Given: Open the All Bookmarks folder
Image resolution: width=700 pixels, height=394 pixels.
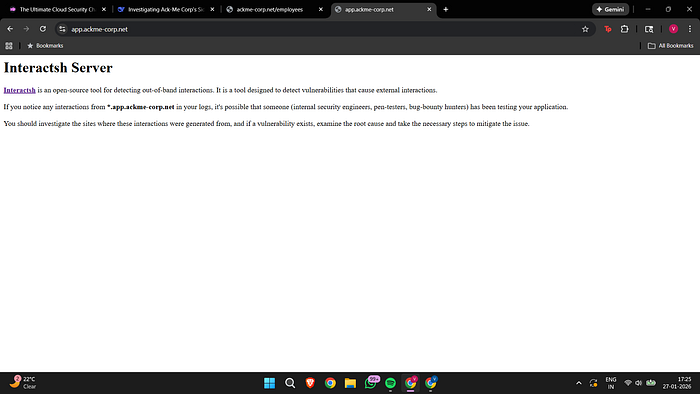Looking at the screenshot, I should tap(671, 46).
